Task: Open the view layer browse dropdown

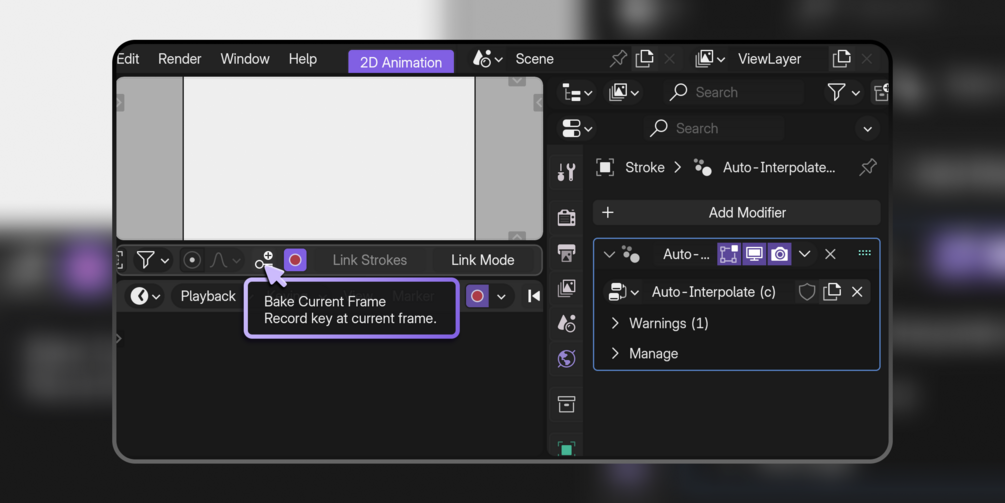Action: (710, 59)
